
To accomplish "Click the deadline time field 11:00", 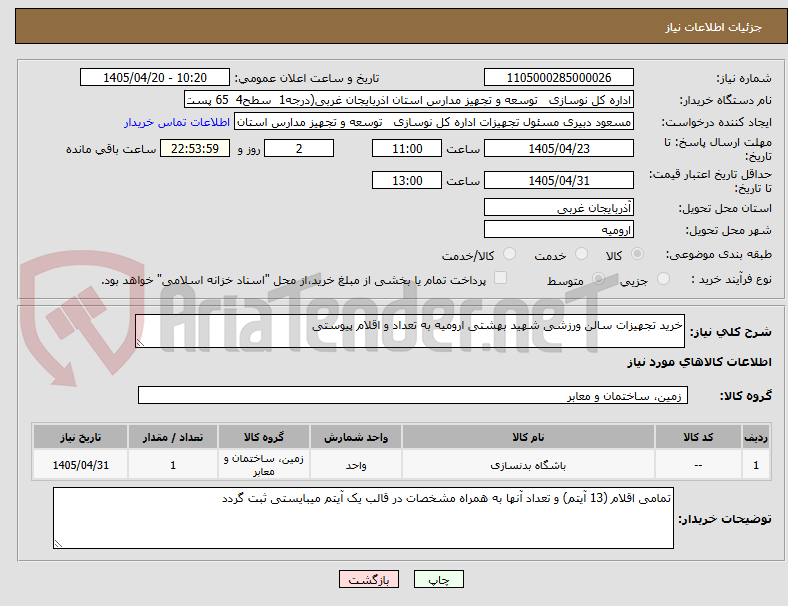I will (407, 149).
